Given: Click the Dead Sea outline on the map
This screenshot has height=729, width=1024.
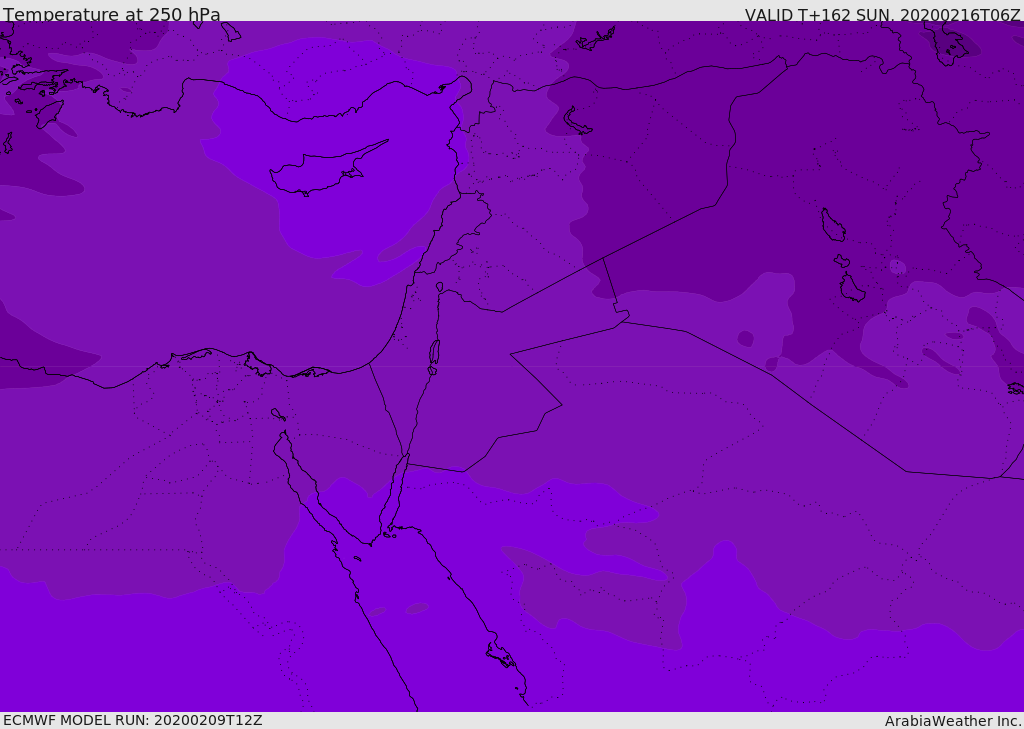Looking at the screenshot, I should pyautogui.click(x=434, y=356).
